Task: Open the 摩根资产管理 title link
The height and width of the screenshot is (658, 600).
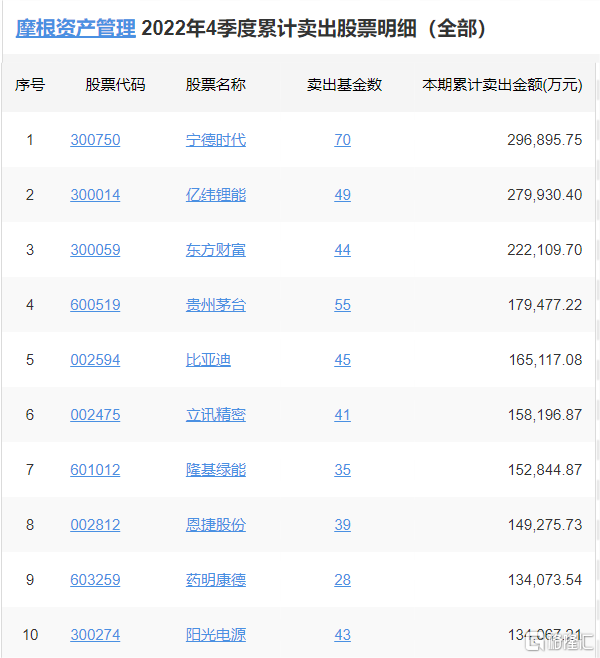Action: (x=76, y=29)
